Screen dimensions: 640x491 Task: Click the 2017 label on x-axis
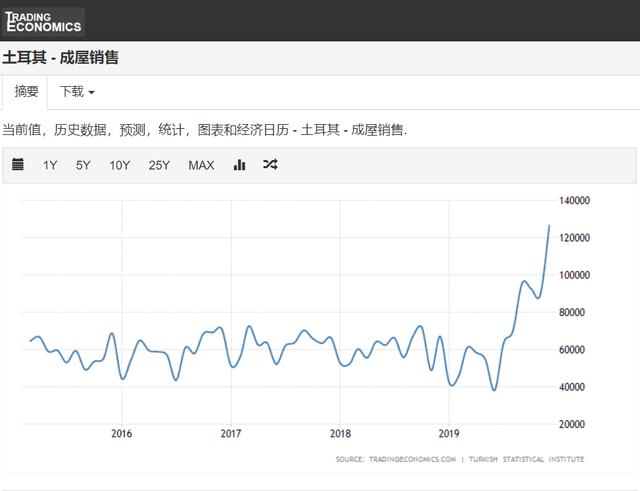(x=231, y=434)
